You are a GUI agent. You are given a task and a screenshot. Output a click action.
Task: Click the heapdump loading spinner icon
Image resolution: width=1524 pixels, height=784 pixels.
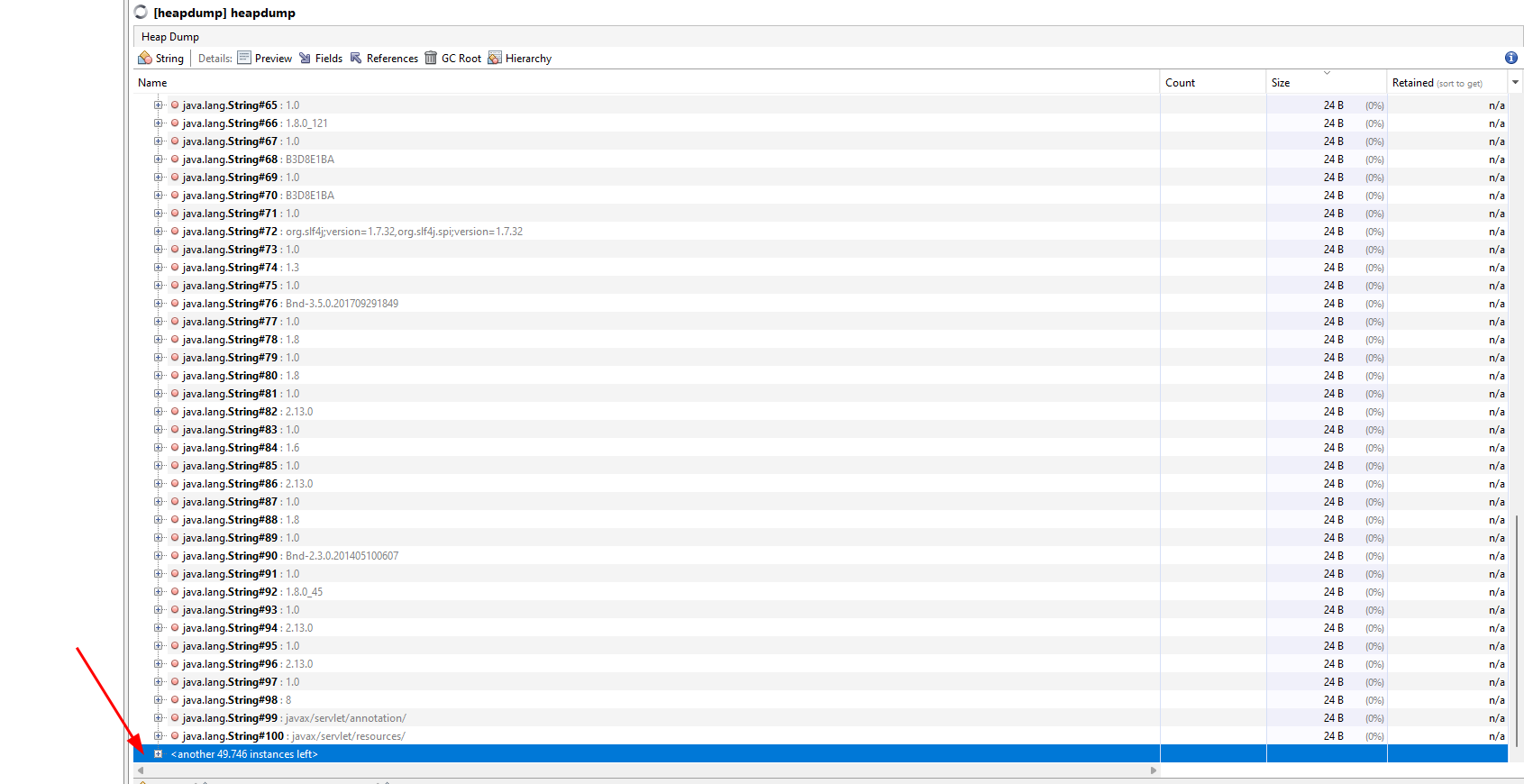(141, 13)
